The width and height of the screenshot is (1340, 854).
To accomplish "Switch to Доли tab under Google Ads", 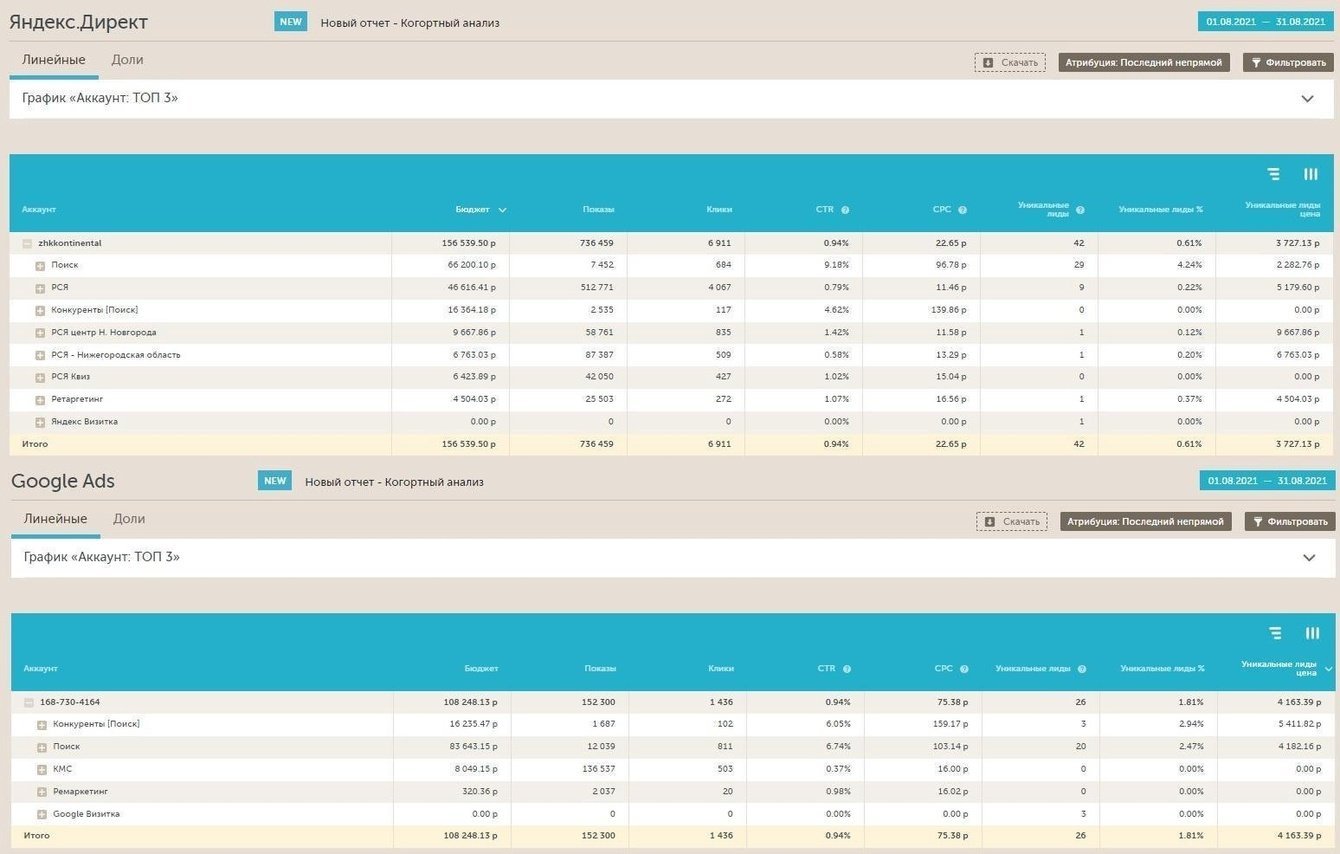I will click(x=129, y=519).
